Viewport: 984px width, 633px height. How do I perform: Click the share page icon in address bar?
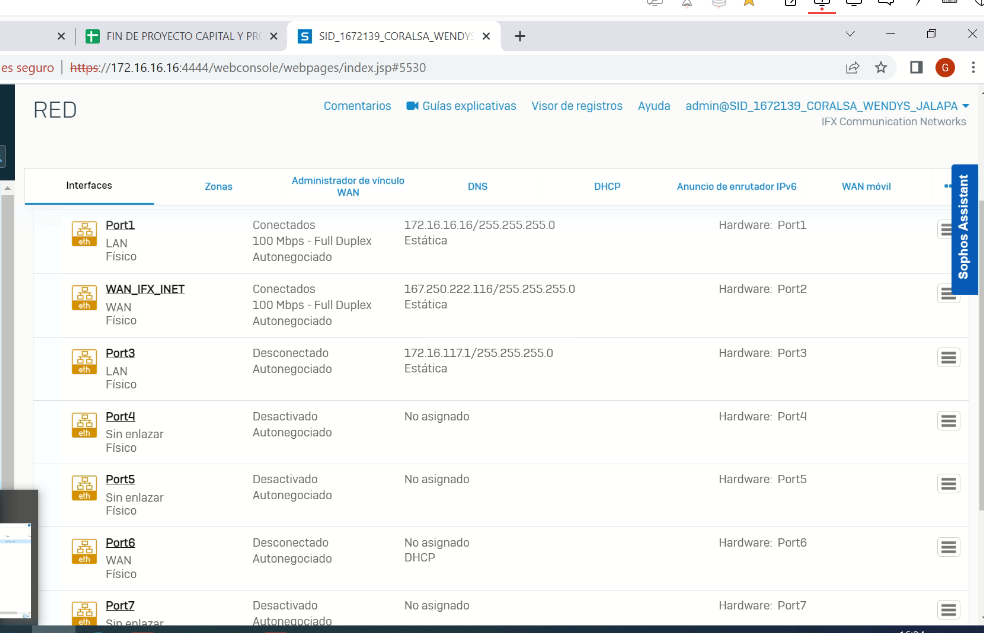pos(852,68)
